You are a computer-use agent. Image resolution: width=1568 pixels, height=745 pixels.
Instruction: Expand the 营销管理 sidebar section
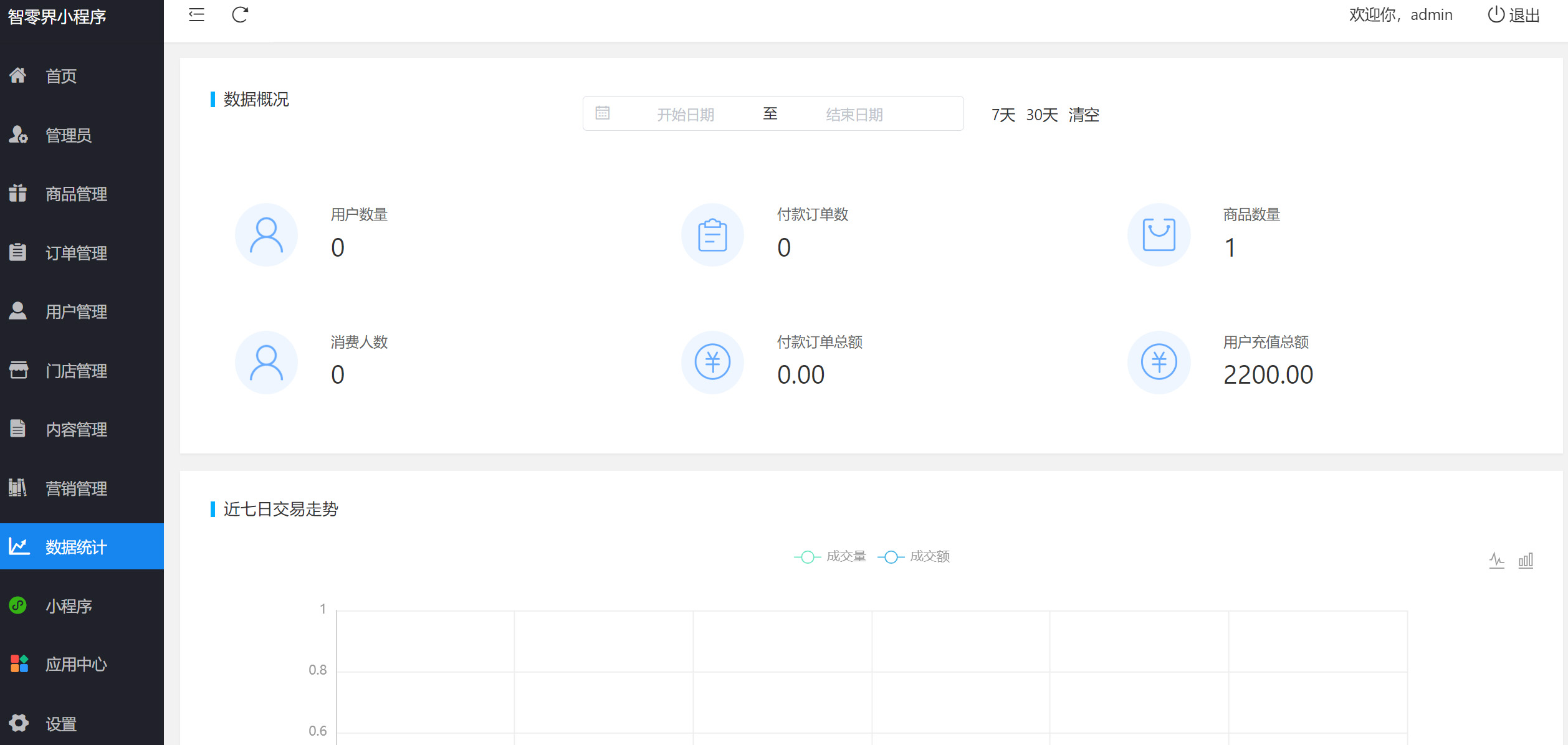[x=76, y=488]
